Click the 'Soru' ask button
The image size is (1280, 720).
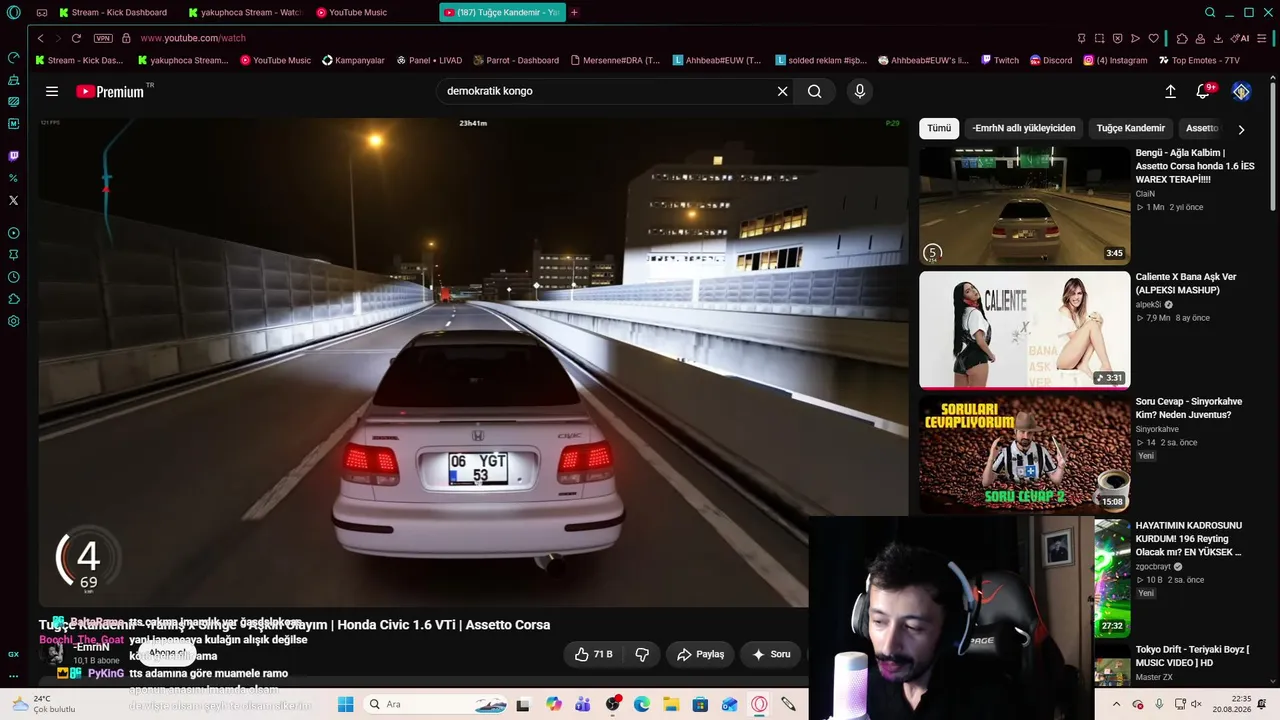tap(771, 654)
